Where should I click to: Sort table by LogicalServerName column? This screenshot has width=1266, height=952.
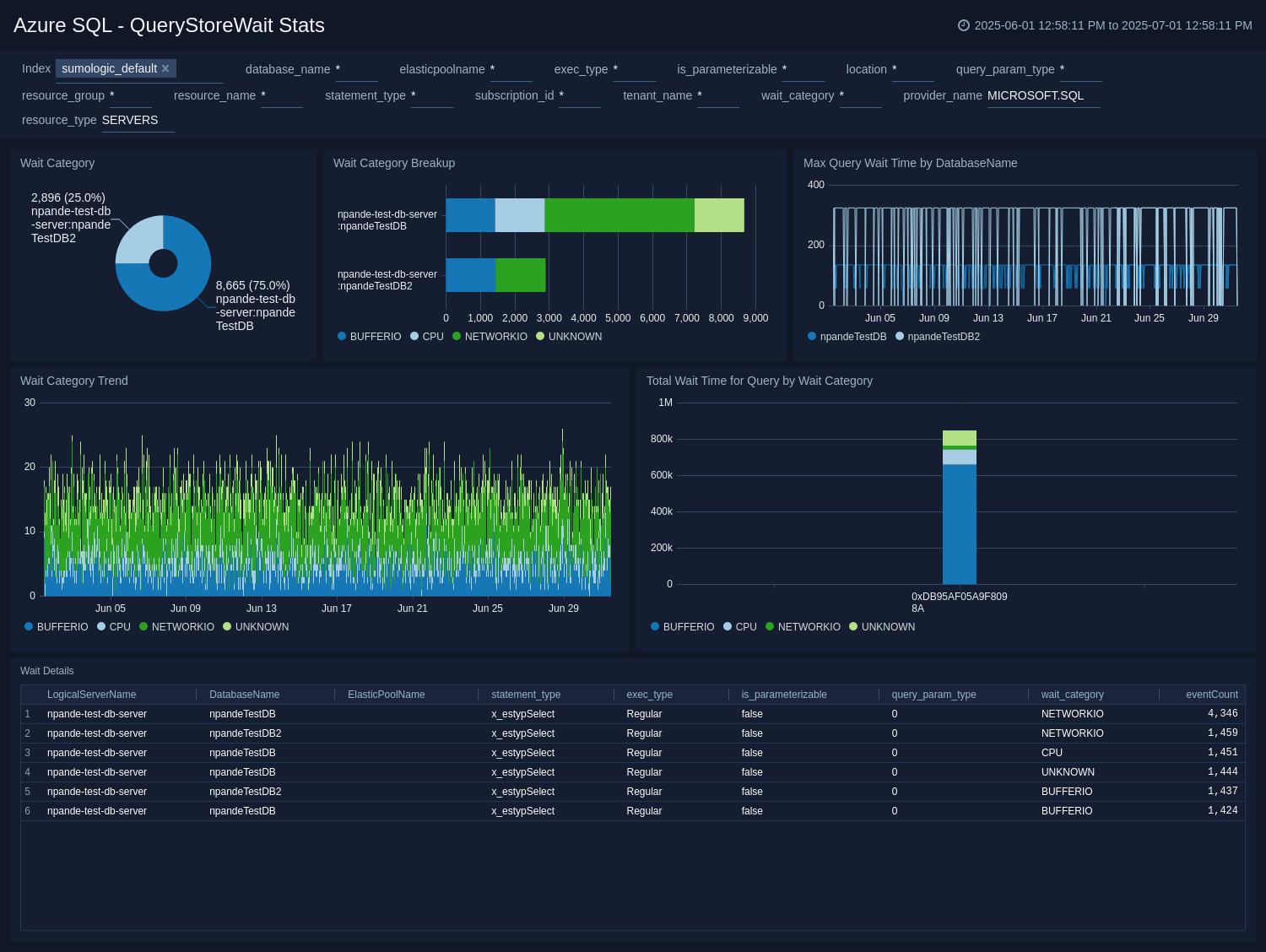click(91, 695)
